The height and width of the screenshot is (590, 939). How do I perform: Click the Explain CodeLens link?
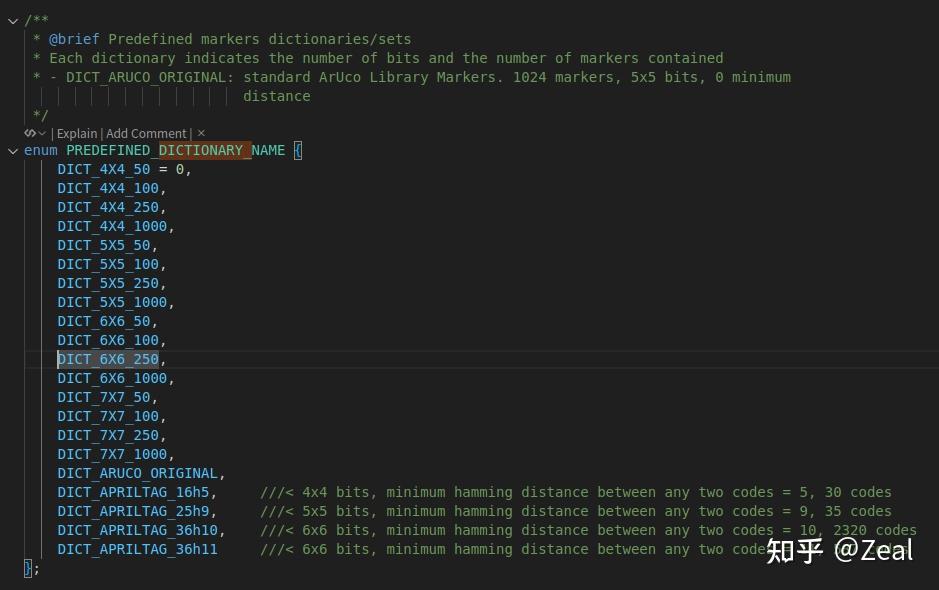coord(77,133)
